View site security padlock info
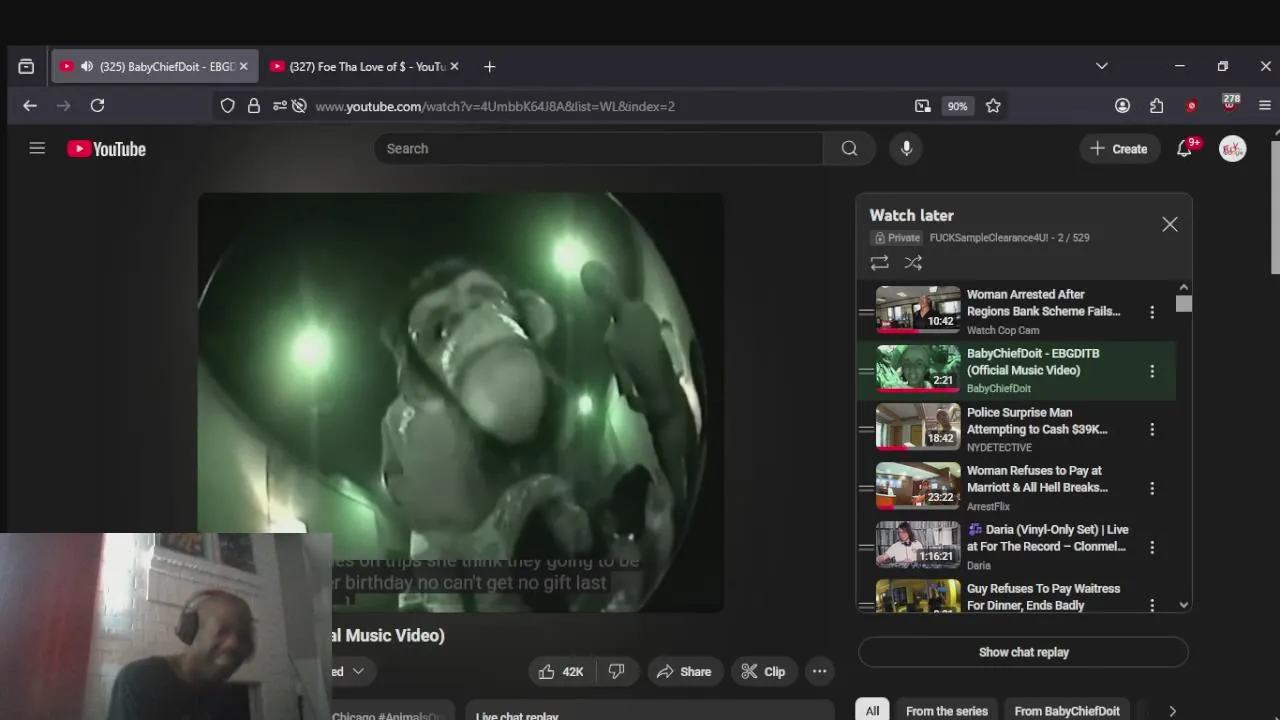This screenshot has width=1280, height=720. tap(254, 106)
